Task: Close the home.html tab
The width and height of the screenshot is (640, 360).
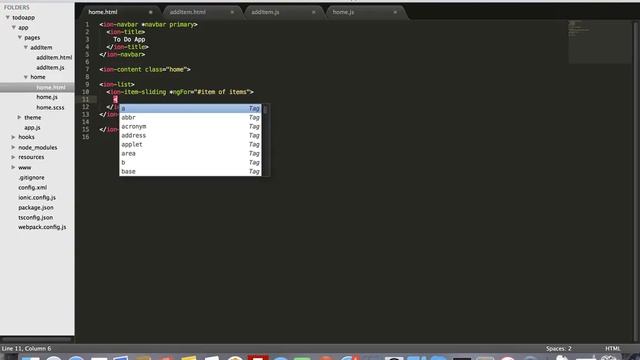Action: pyautogui.click(x=151, y=12)
